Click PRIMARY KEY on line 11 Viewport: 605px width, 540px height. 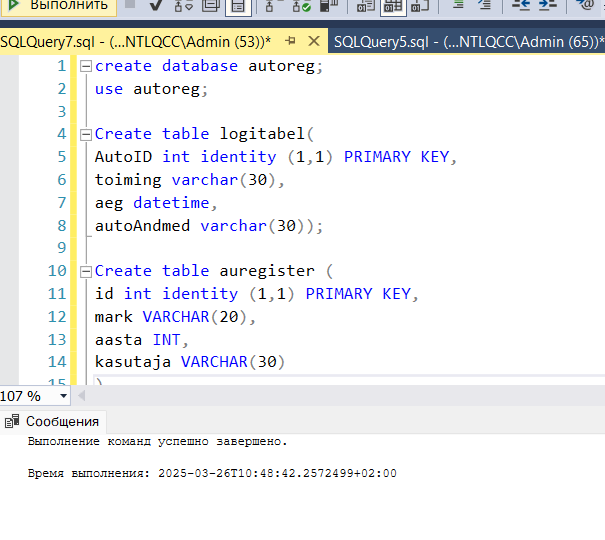358,294
